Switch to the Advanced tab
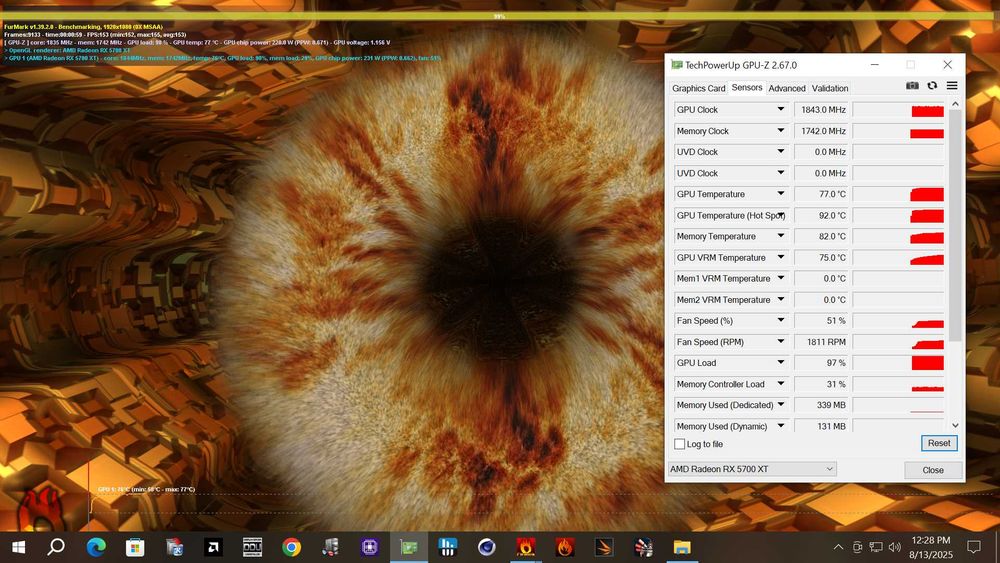1000x563 pixels. point(787,88)
